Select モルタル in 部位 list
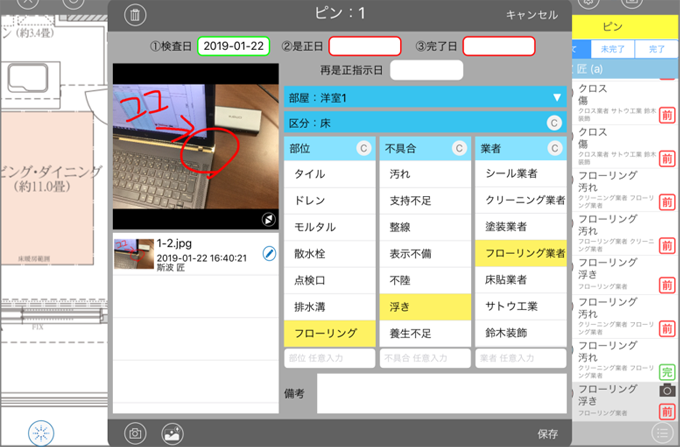Viewport: 680px width, 448px height. (x=330, y=227)
